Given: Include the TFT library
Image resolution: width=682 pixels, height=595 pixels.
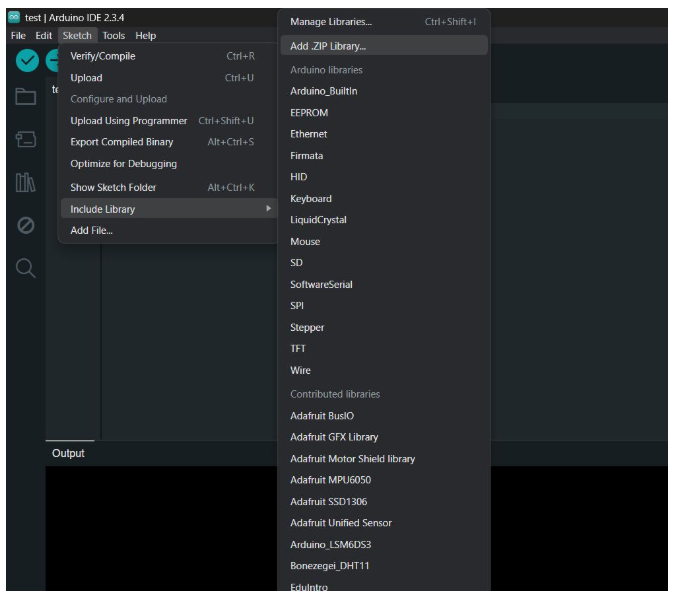Looking at the screenshot, I should [384, 349].
